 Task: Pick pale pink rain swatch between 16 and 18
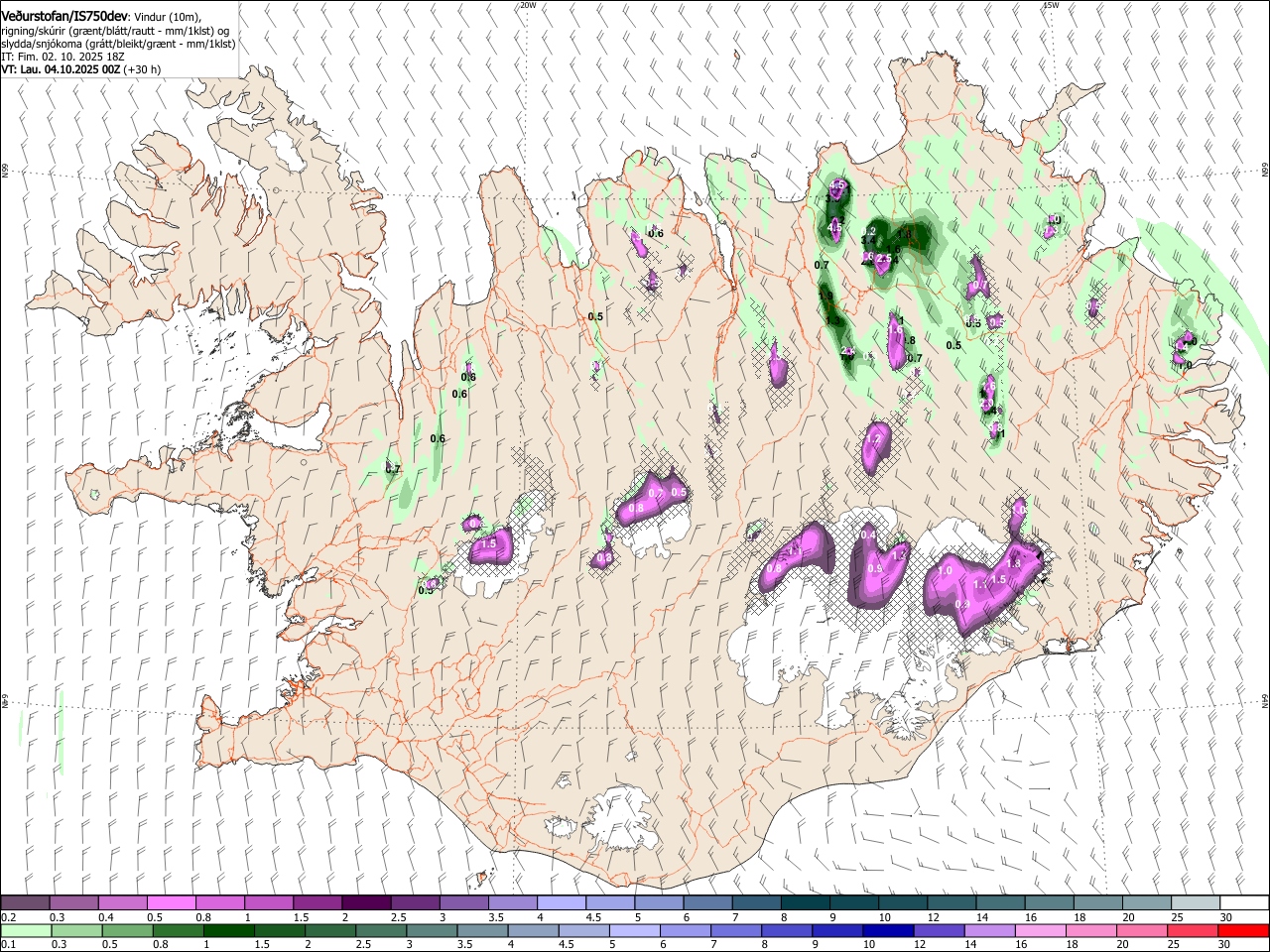[x=1042, y=931]
